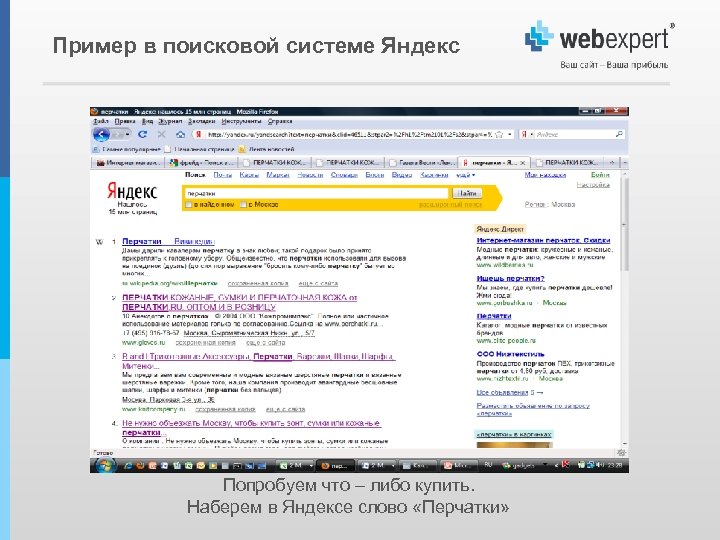This screenshot has height=540, width=720.
Task: Click the page vertical scrollbar thumb
Action: [x=624, y=225]
